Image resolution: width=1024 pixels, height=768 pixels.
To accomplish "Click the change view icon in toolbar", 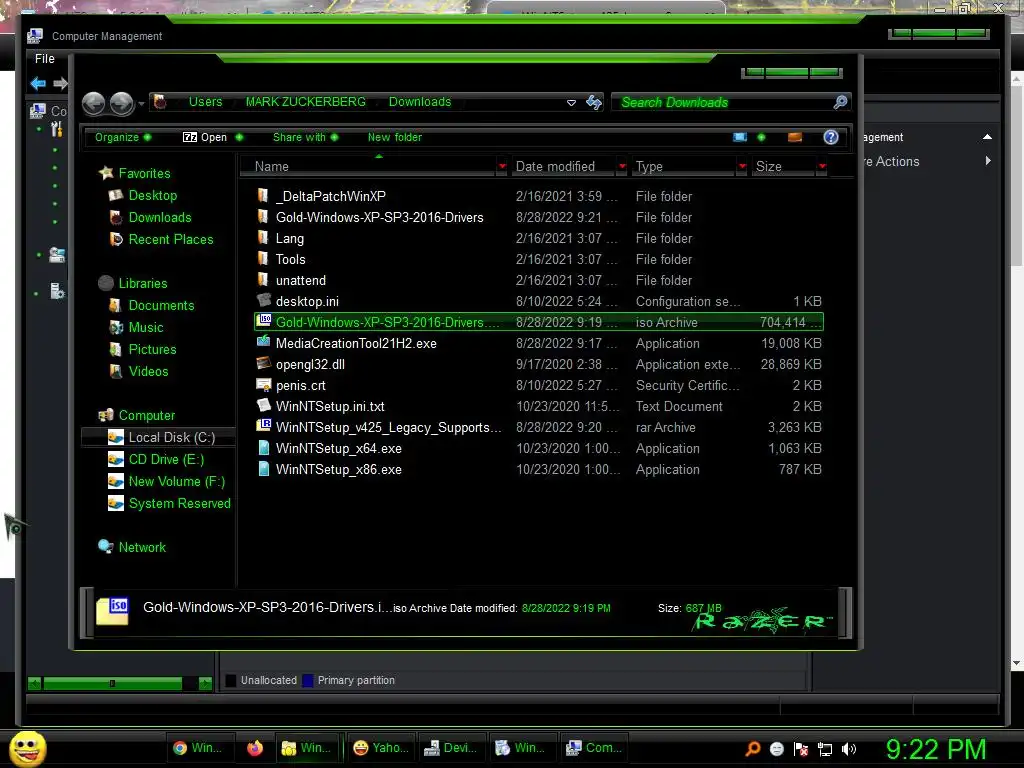I will (740, 137).
